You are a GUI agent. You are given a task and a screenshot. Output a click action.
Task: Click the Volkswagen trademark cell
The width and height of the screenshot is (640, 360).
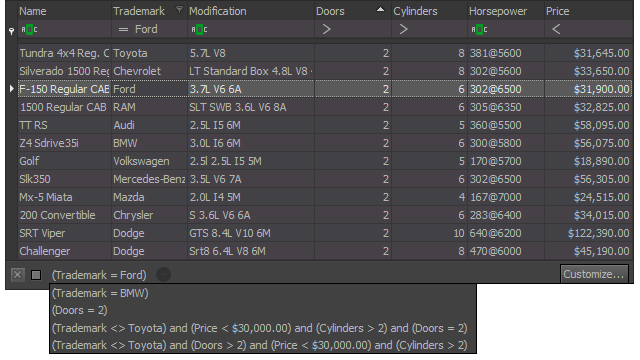tap(149, 161)
